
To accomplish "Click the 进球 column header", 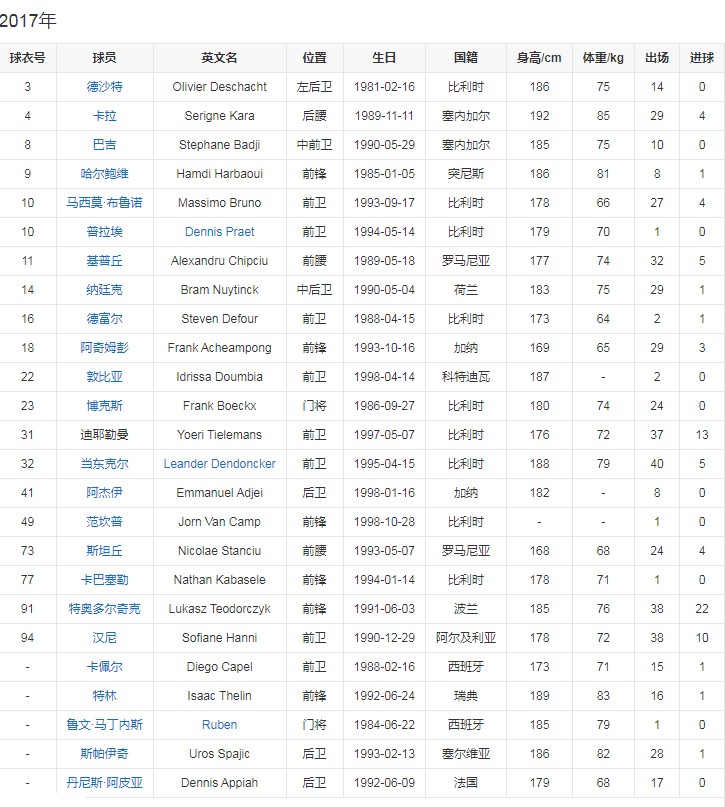I will pos(701,58).
